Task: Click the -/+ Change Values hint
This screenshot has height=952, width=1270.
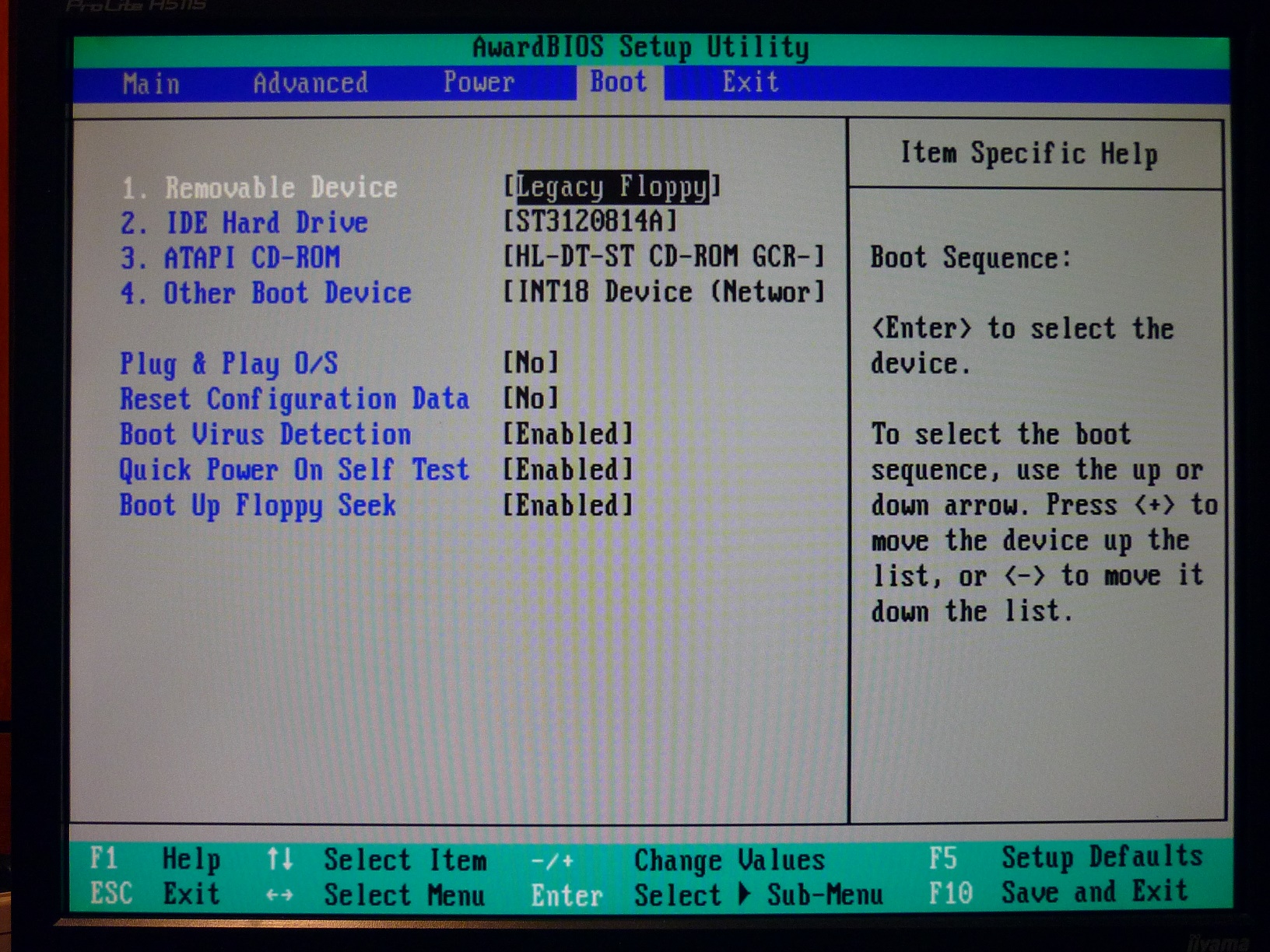Action: [678, 860]
